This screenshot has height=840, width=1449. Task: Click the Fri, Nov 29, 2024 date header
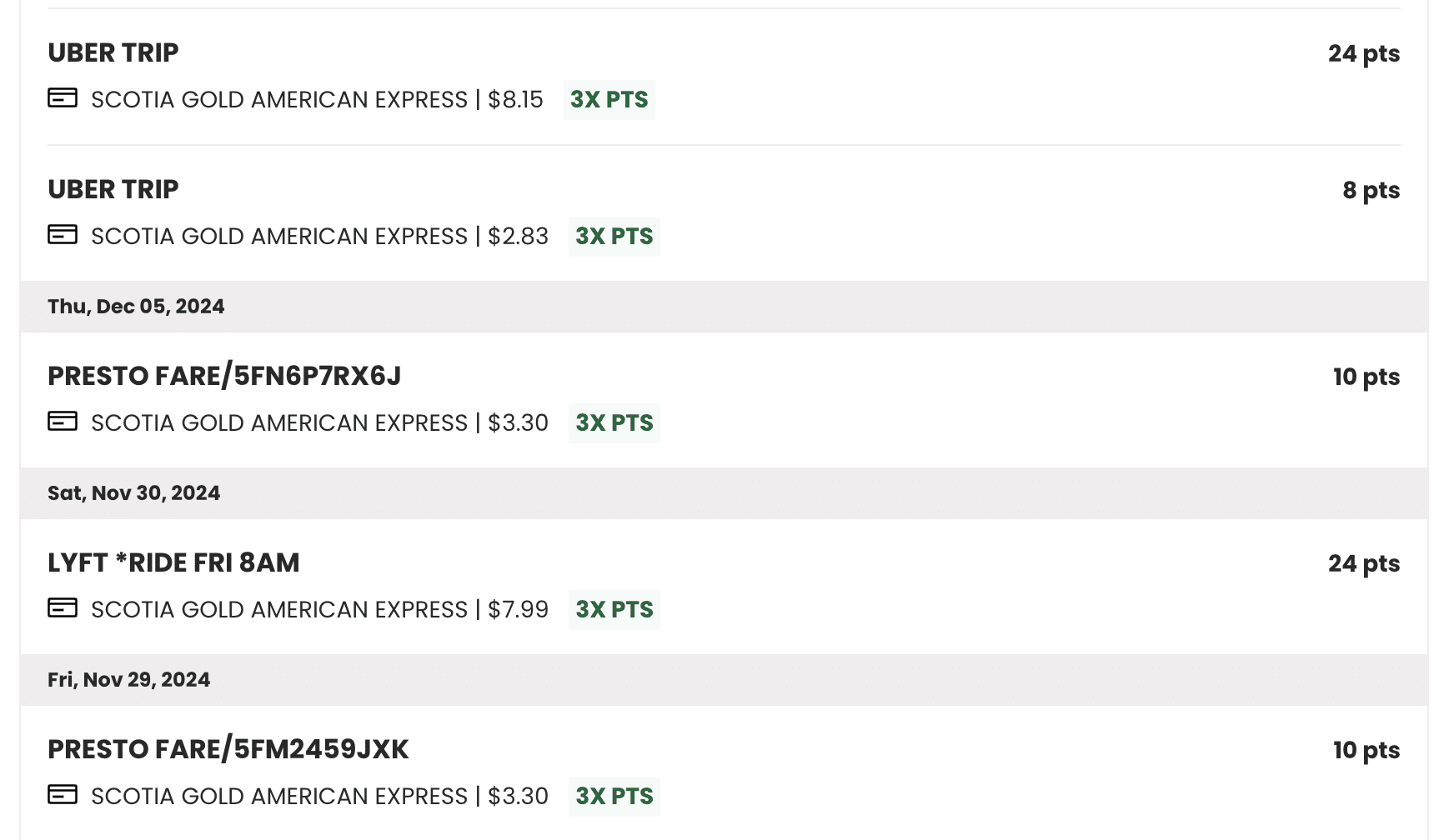128,680
